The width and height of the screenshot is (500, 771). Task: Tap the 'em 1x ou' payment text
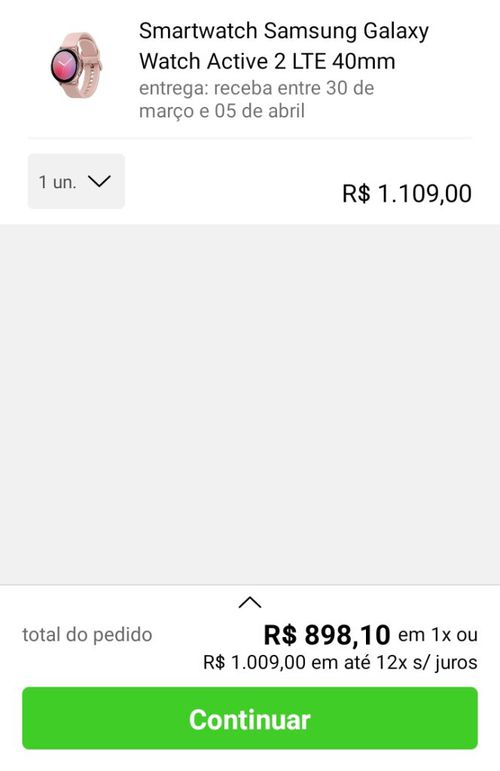click(x=438, y=635)
